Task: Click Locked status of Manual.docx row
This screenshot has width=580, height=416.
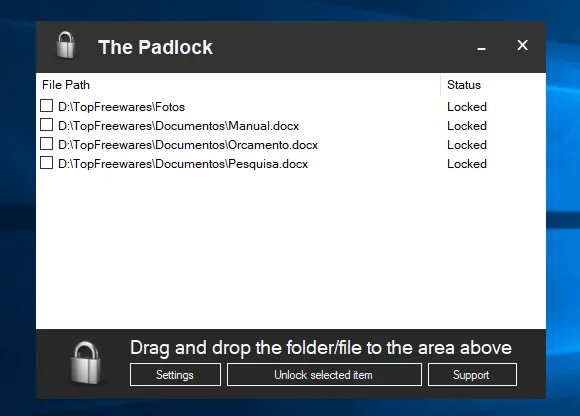Action: [x=467, y=126]
